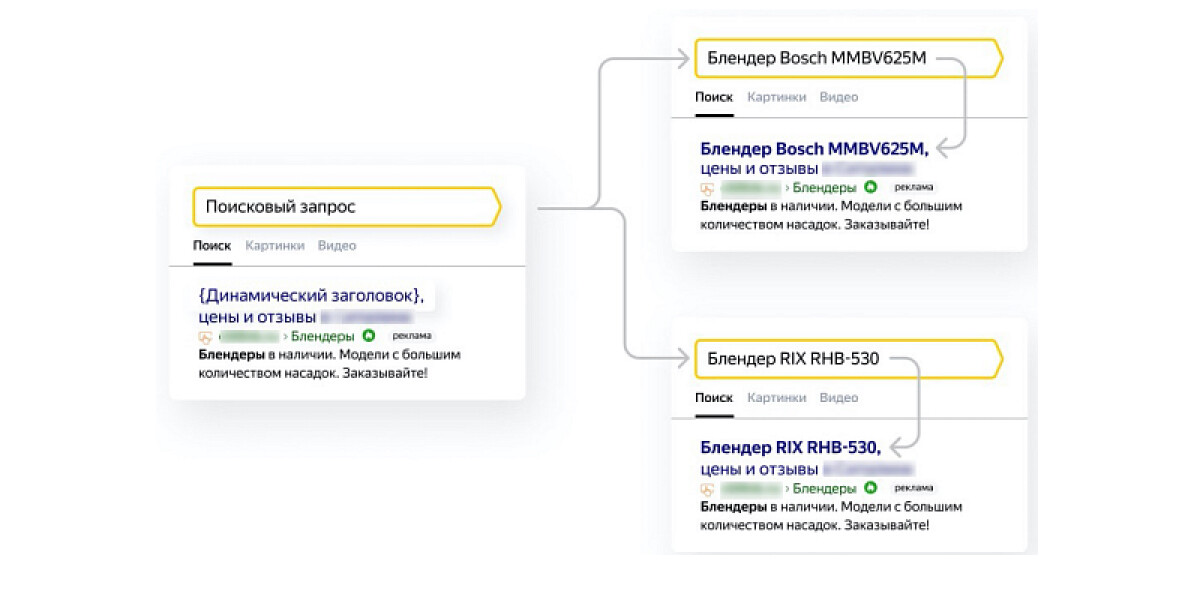Image resolution: width=1194 pixels, height=600 pixels.
Task: Click 'цены и отзывы' line in RIX ad
Action: [759, 469]
